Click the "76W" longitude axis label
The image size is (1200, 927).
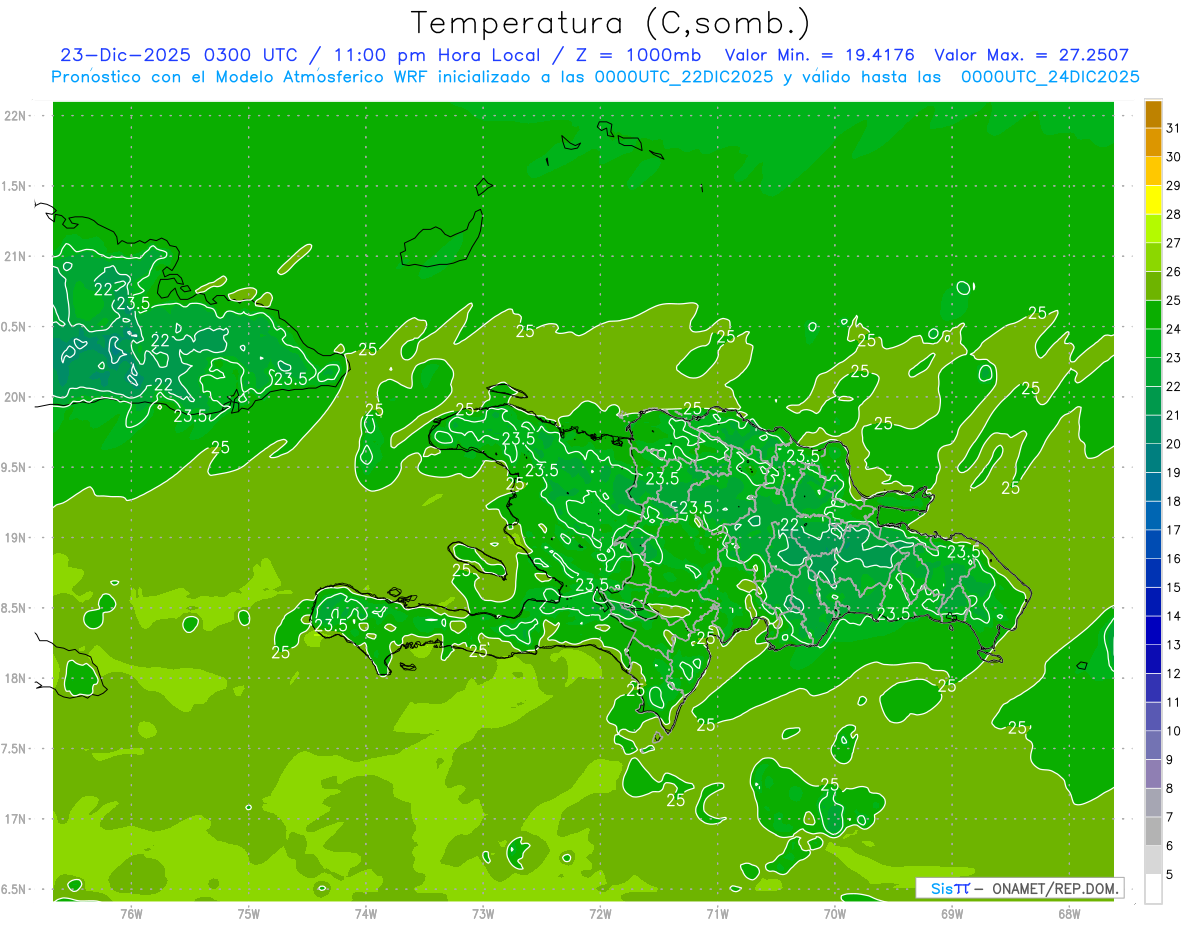point(131,914)
